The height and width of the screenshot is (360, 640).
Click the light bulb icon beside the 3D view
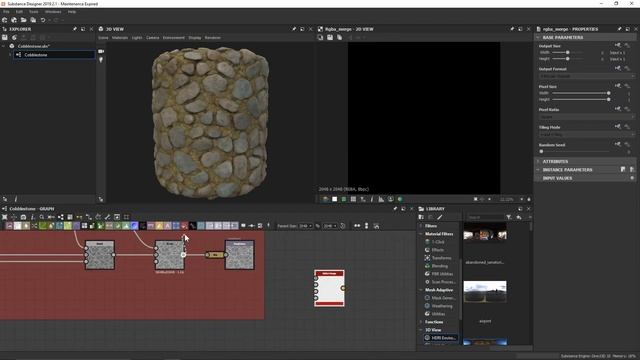[101, 60]
